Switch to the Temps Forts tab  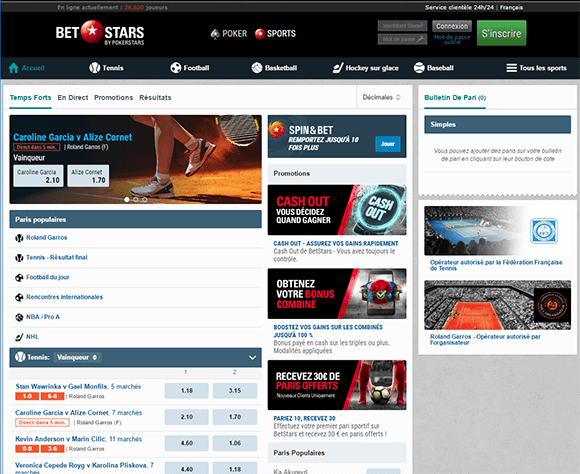click(x=30, y=98)
